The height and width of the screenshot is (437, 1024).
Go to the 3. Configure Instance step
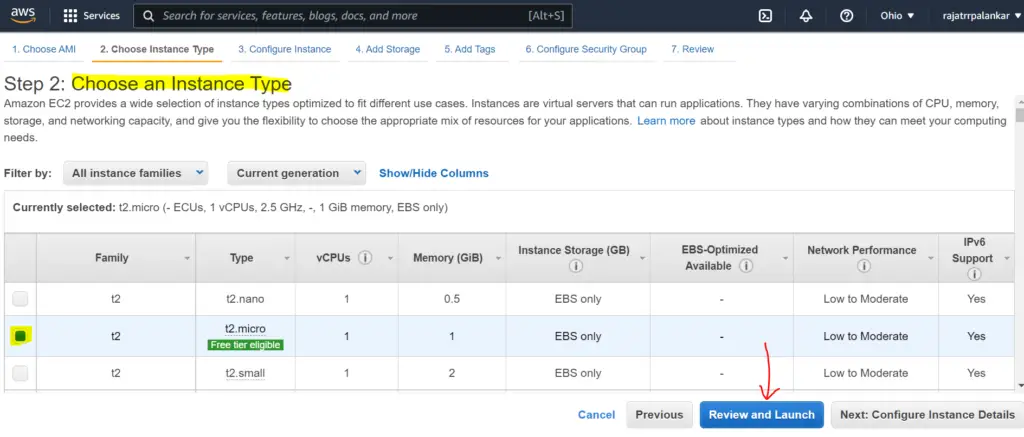(284, 49)
